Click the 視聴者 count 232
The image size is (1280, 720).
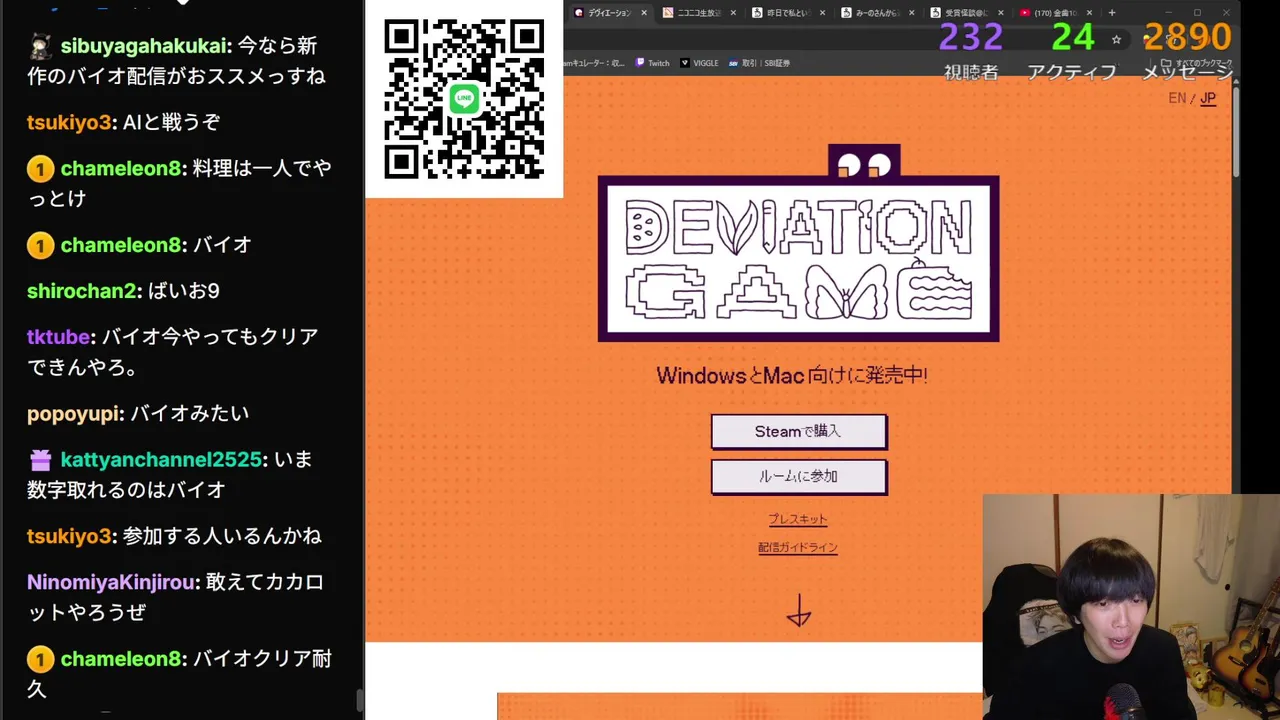(971, 38)
